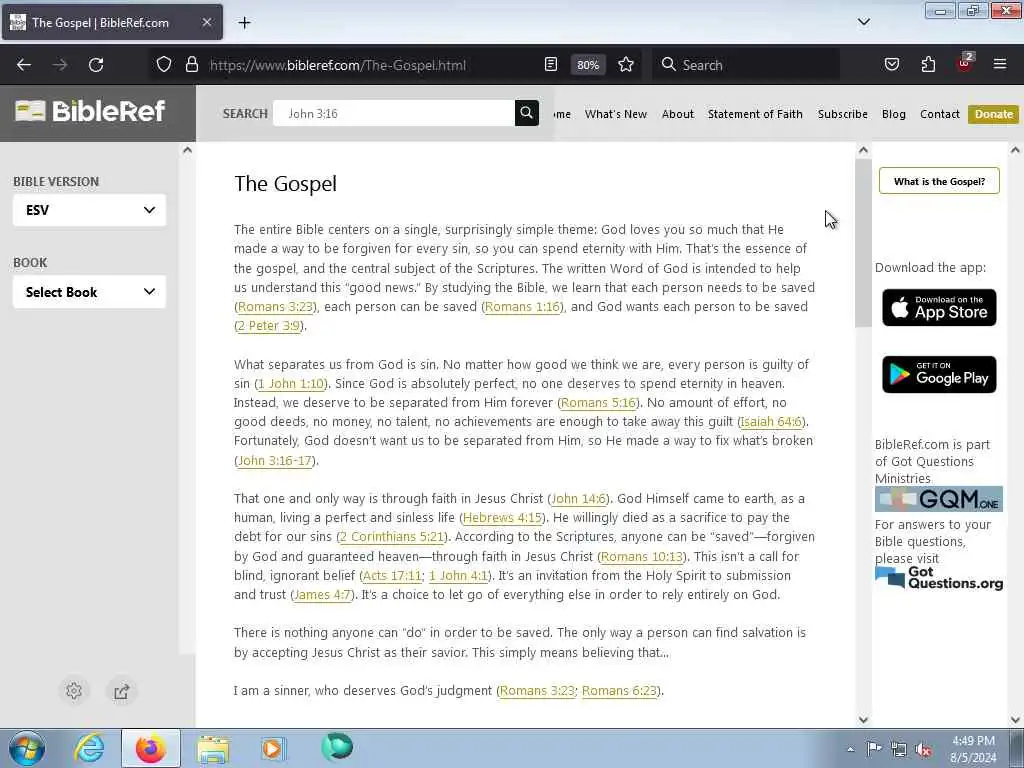Open a new tab with the plus
The width and height of the screenshot is (1024, 768).
pyautogui.click(x=244, y=23)
